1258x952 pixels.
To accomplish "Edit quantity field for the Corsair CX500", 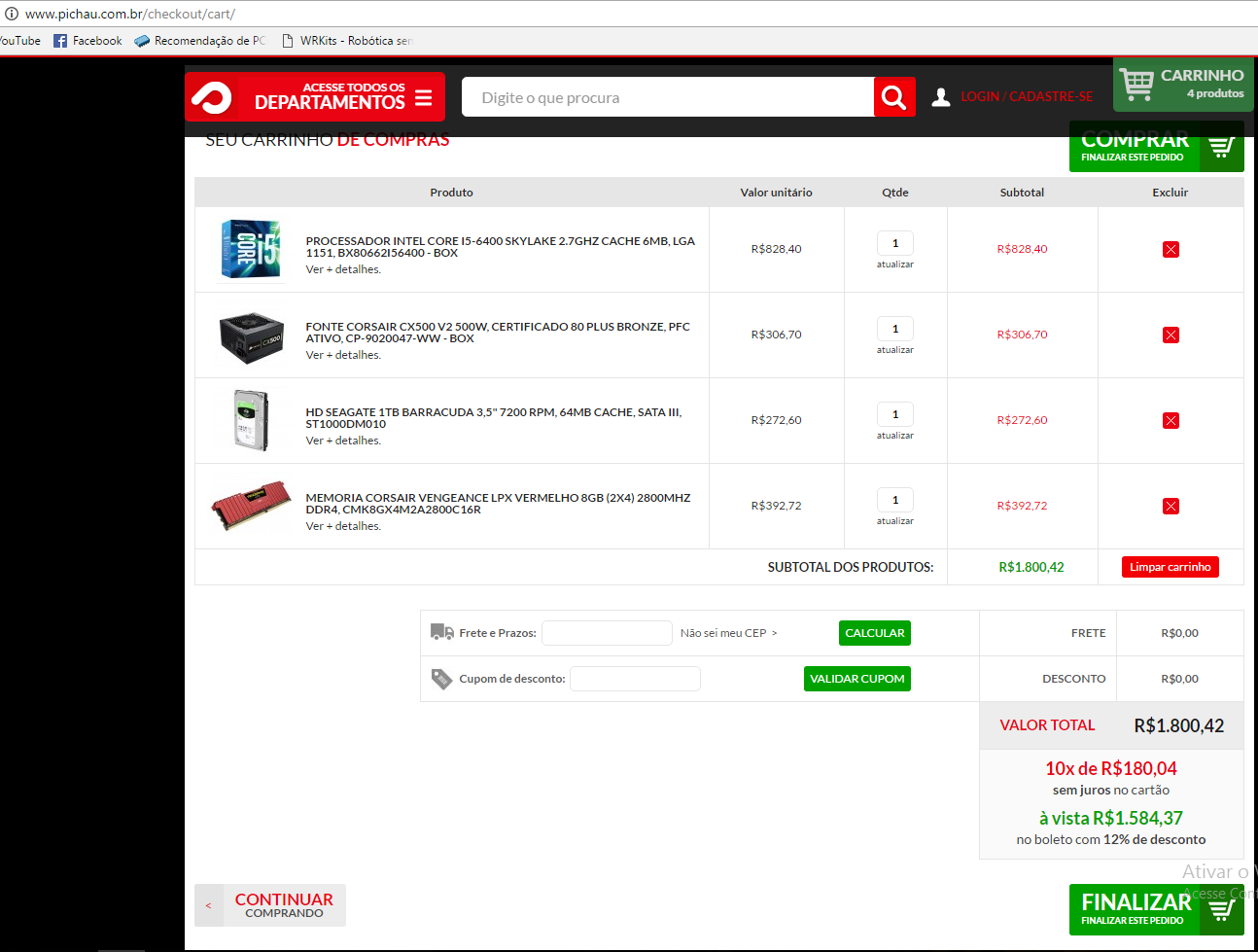I will click(x=895, y=329).
